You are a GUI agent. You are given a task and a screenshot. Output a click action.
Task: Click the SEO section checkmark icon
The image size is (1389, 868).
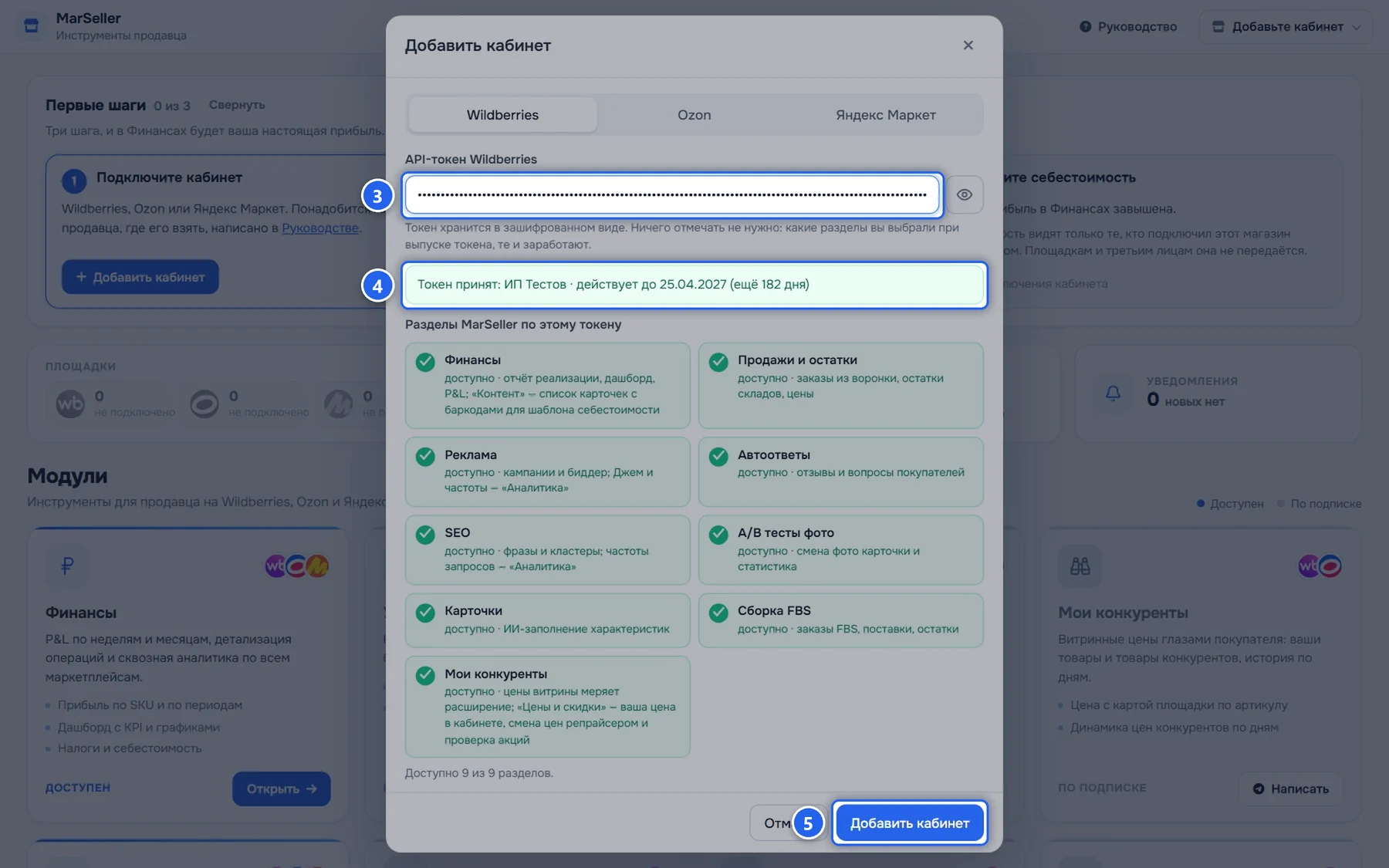(425, 534)
